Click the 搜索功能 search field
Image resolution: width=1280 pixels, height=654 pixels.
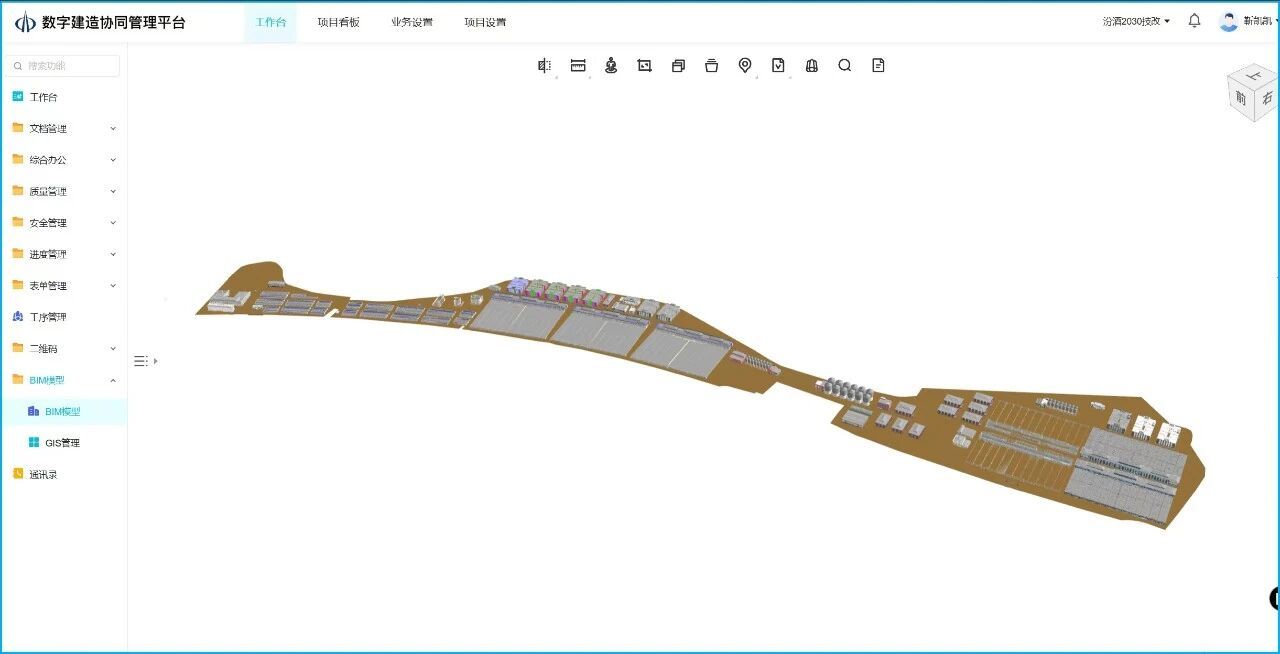click(62, 66)
